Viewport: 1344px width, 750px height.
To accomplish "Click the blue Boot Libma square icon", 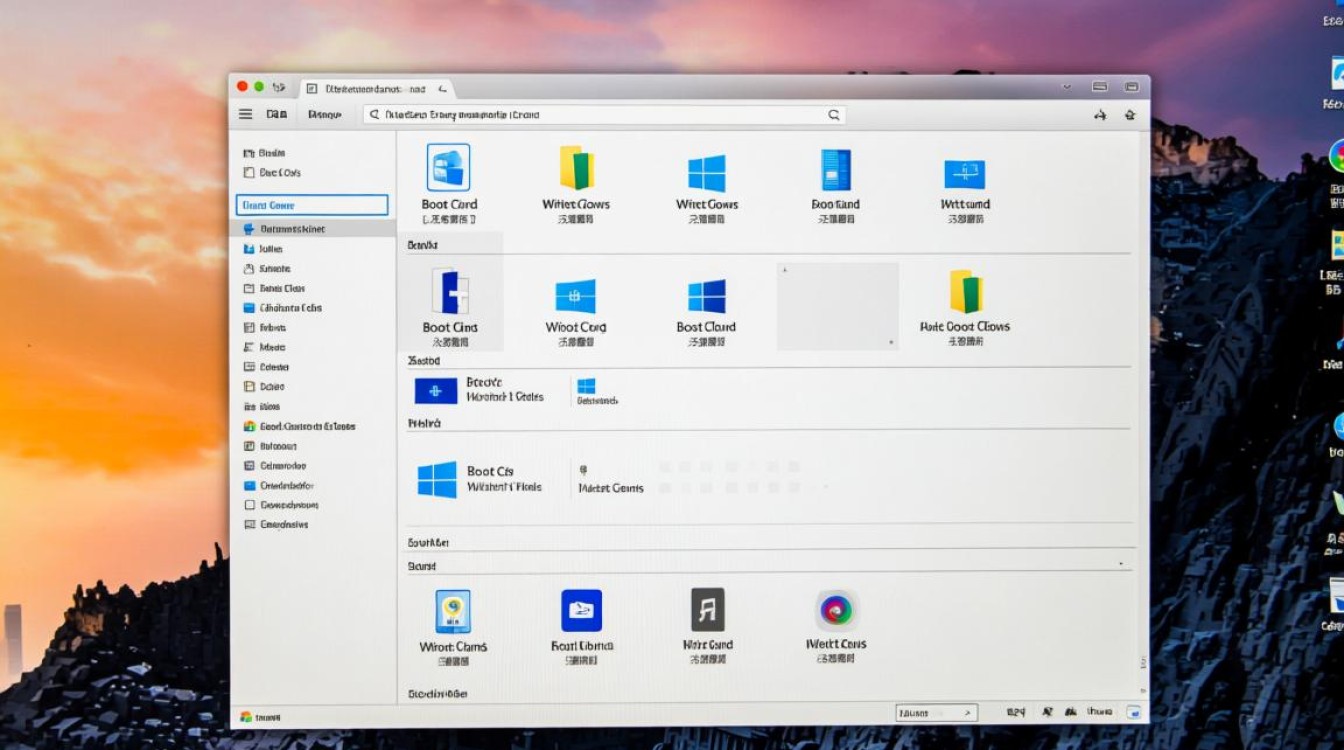I will coord(581,610).
